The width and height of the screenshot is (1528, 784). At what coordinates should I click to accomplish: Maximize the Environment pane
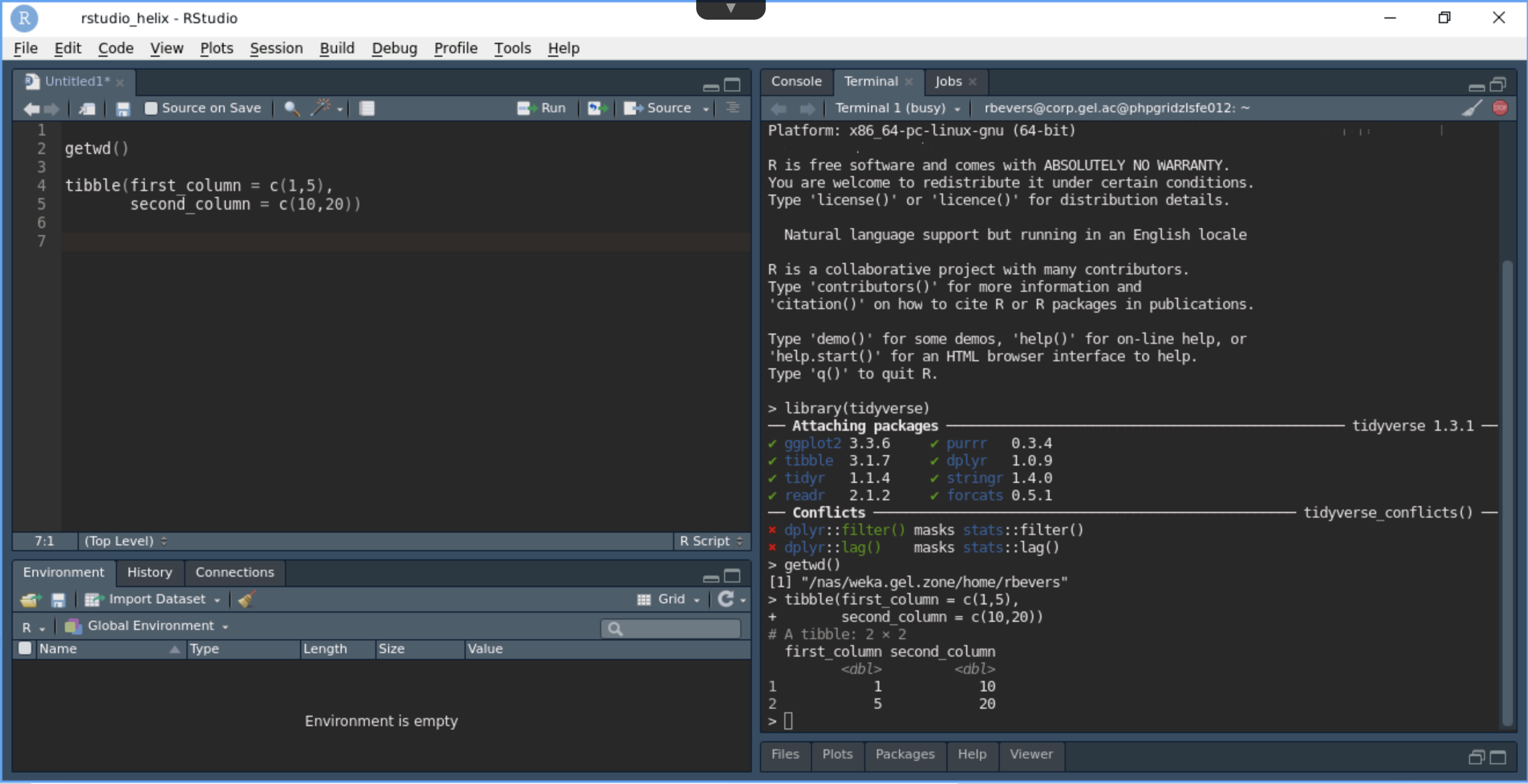coord(733,576)
